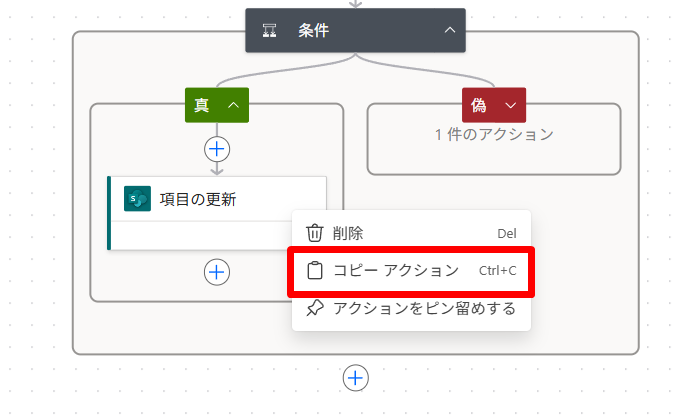Click the trash can icon beside 削除
Viewport: 689px width, 417px height.
point(315,233)
